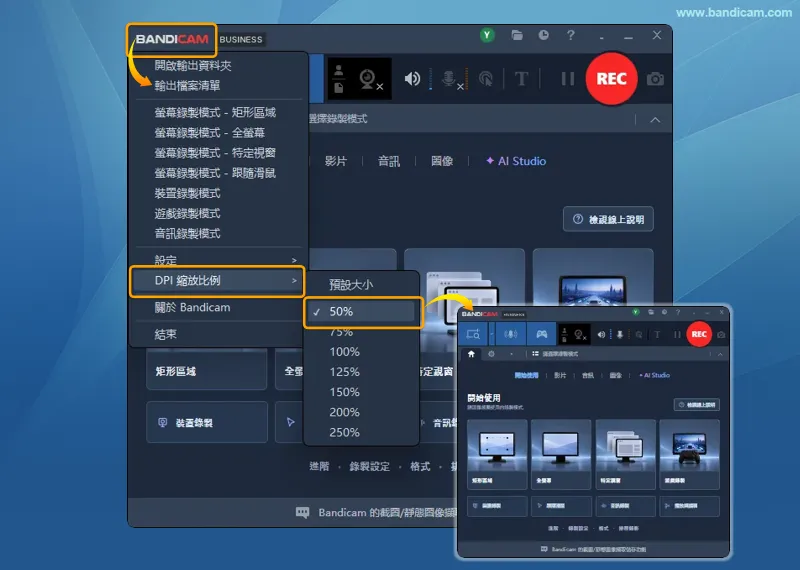This screenshot has height=570, width=800.
Task: Click rectangle screen mode icon in small window
Action: (x=473, y=335)
